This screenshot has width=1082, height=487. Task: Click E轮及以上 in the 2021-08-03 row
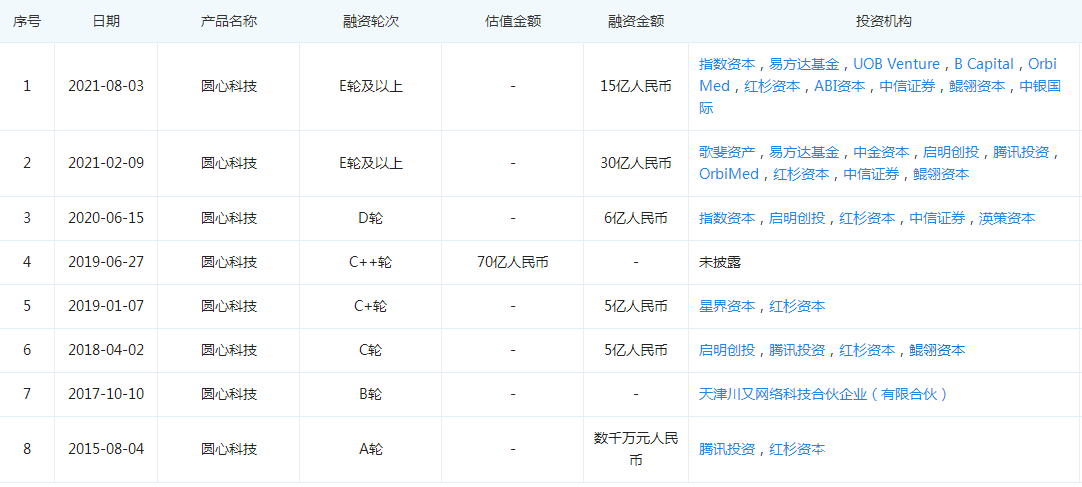coord(371,87)
